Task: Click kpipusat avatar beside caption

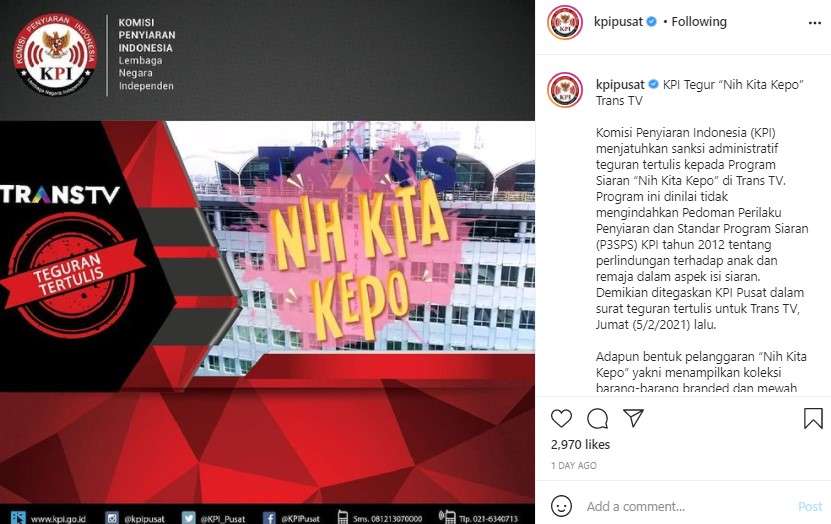Action: (x=565, y=90)
